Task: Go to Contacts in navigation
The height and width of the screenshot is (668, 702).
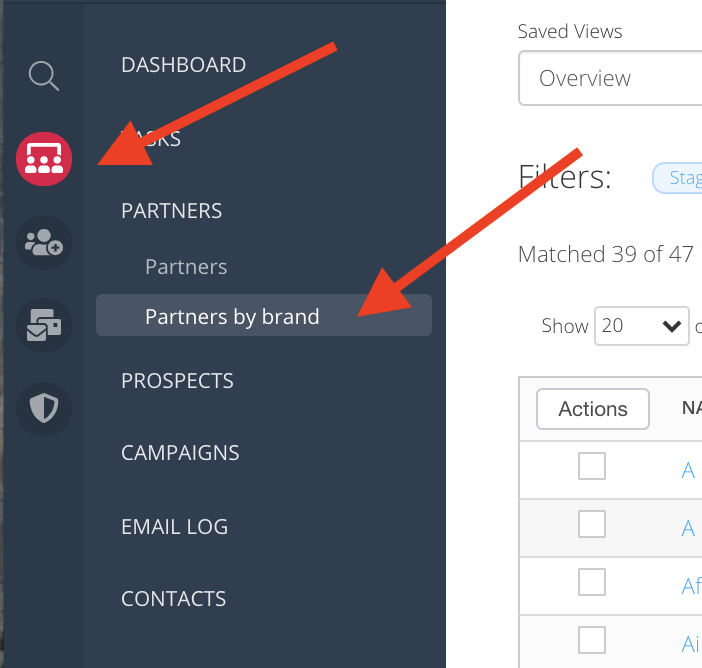Action: click(x=173, y=599)
